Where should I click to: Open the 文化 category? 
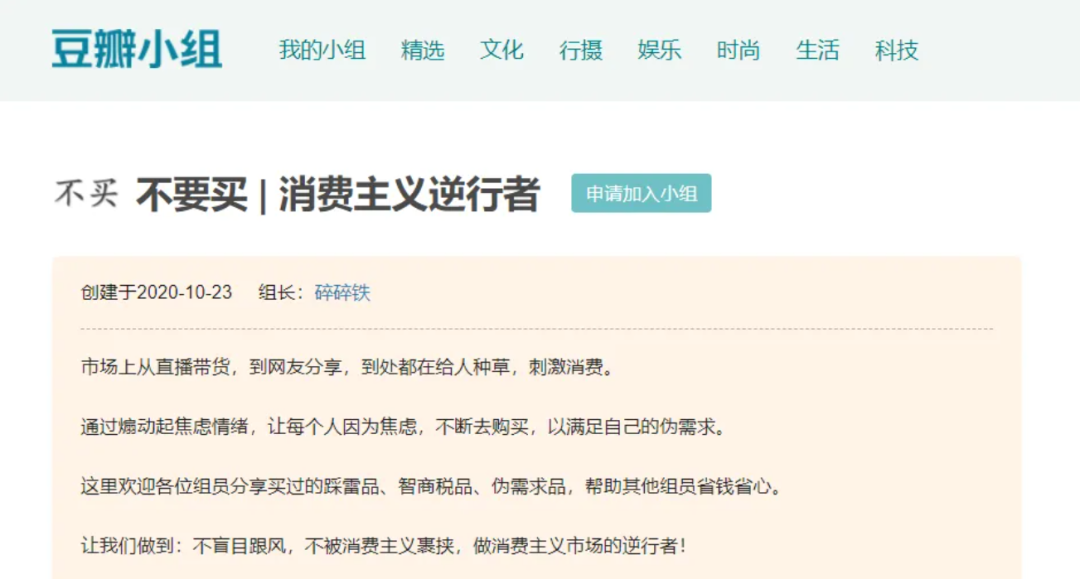pyautogui.click(x=501, y=50)
